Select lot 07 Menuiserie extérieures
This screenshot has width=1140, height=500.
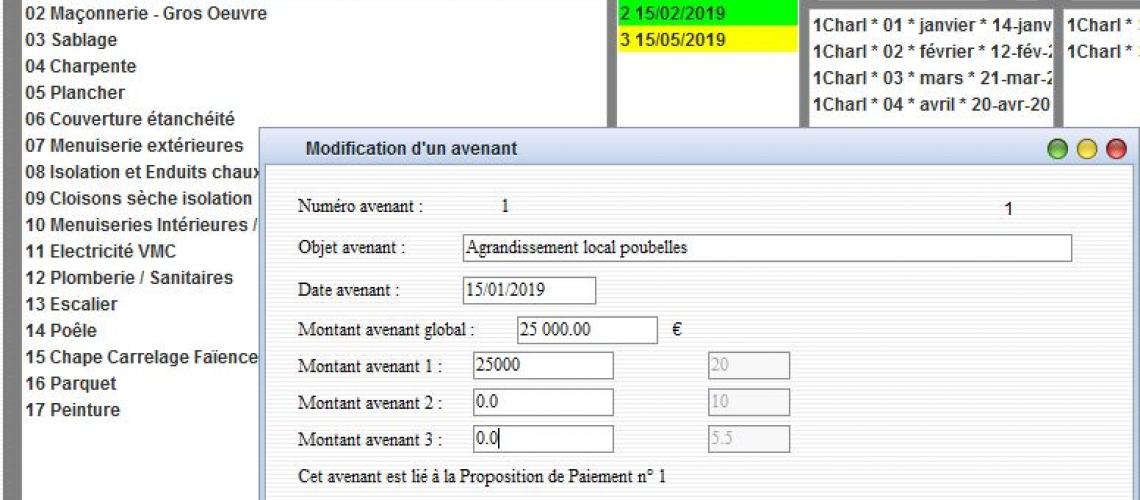point(135,145)
